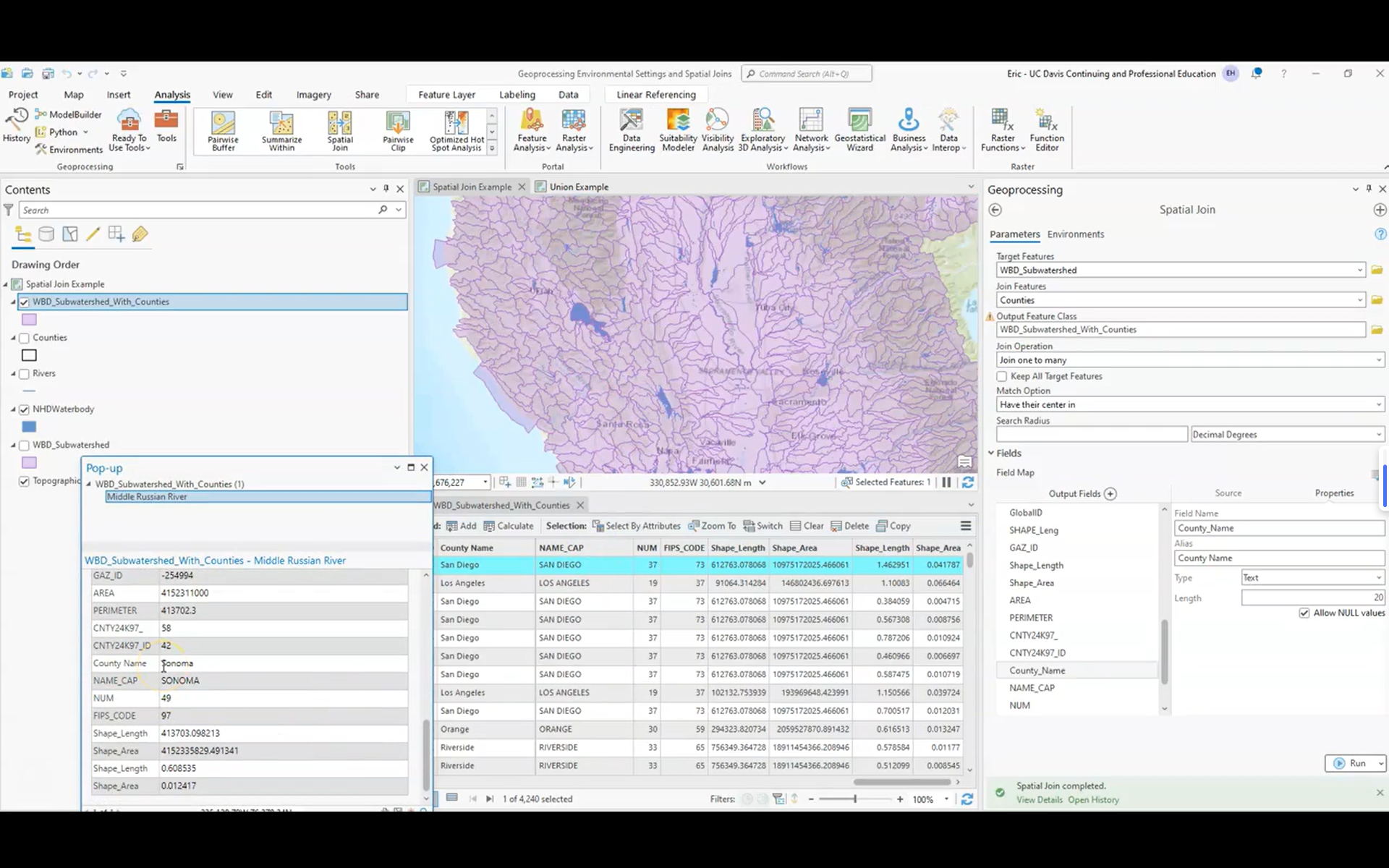Open ModelBuilder

point(68,114)
